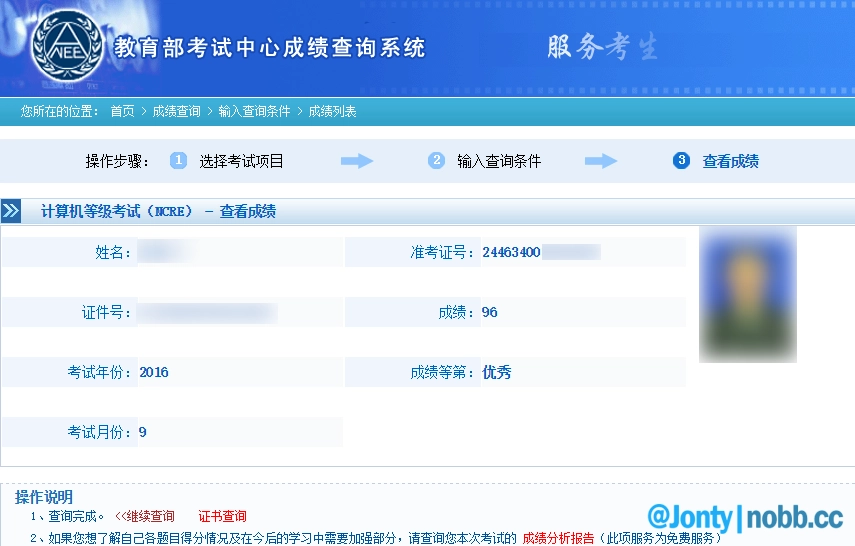855x546 pixels.
Task: Click the NEEA logo in the header
Action: click(x=69, y=45)
